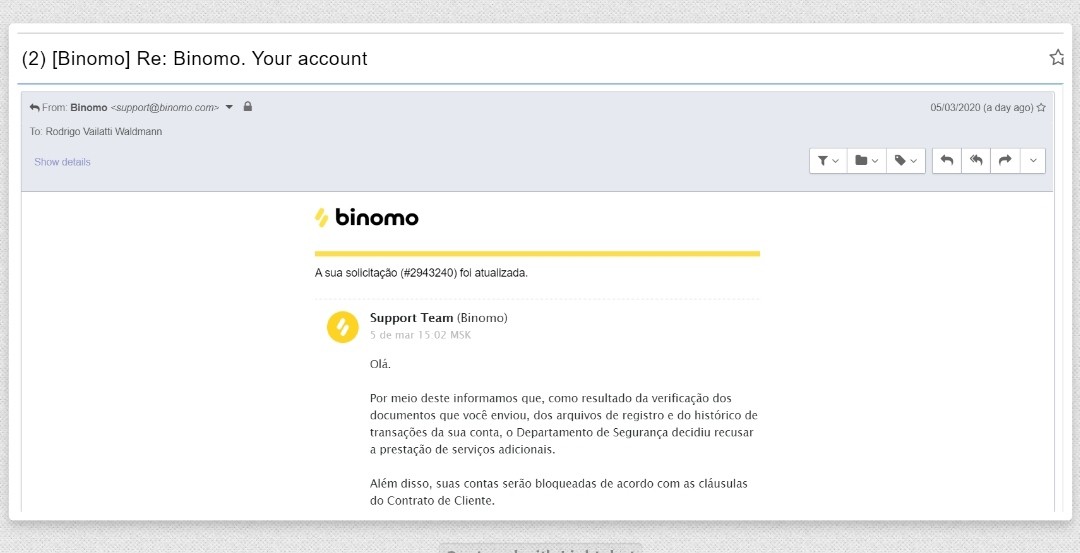Star the conversation in subject header
This screenshot has width=1080, height=553.
(1057, 57)
